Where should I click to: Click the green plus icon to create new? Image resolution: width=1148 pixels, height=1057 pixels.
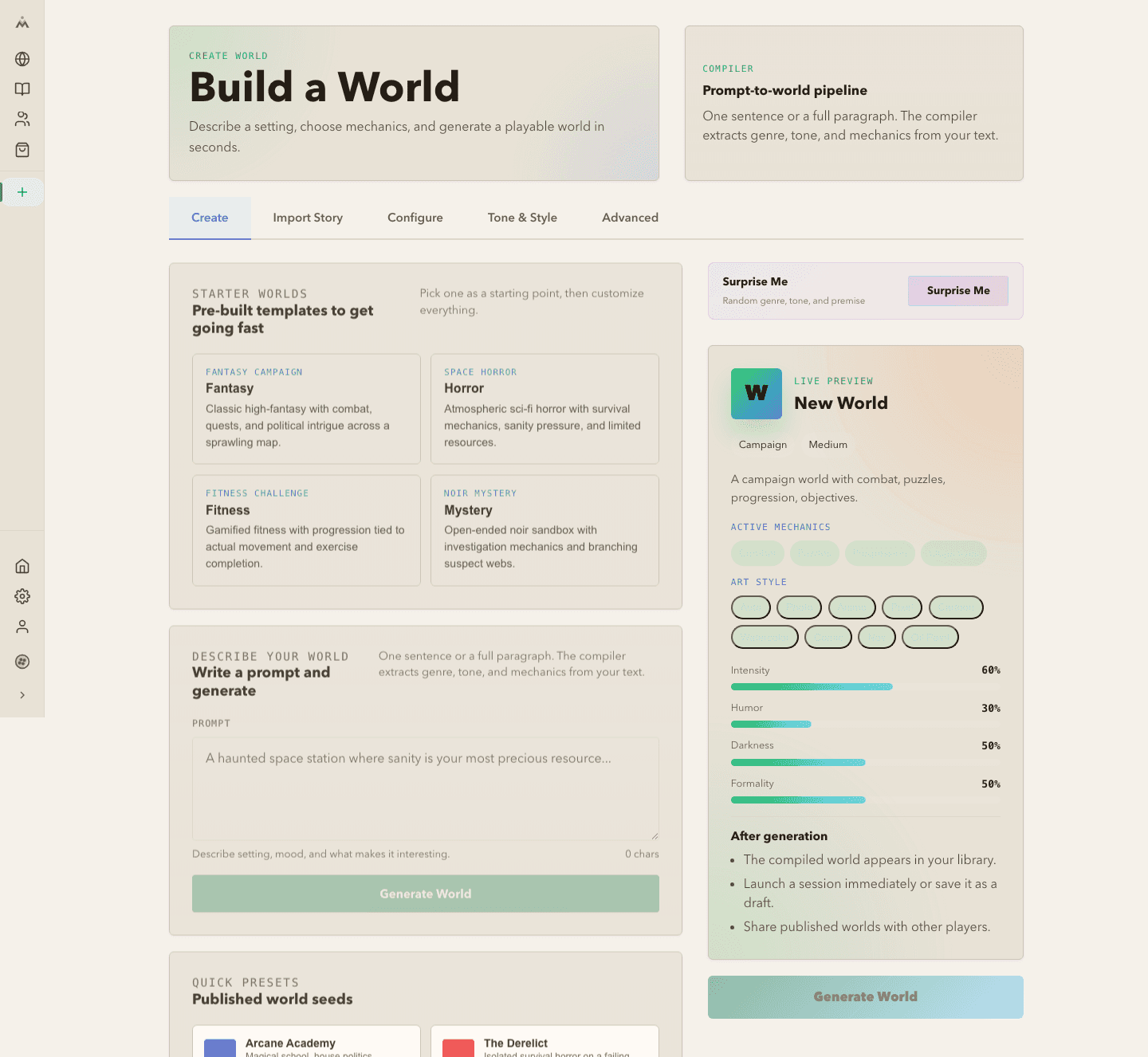pos(22,191)
